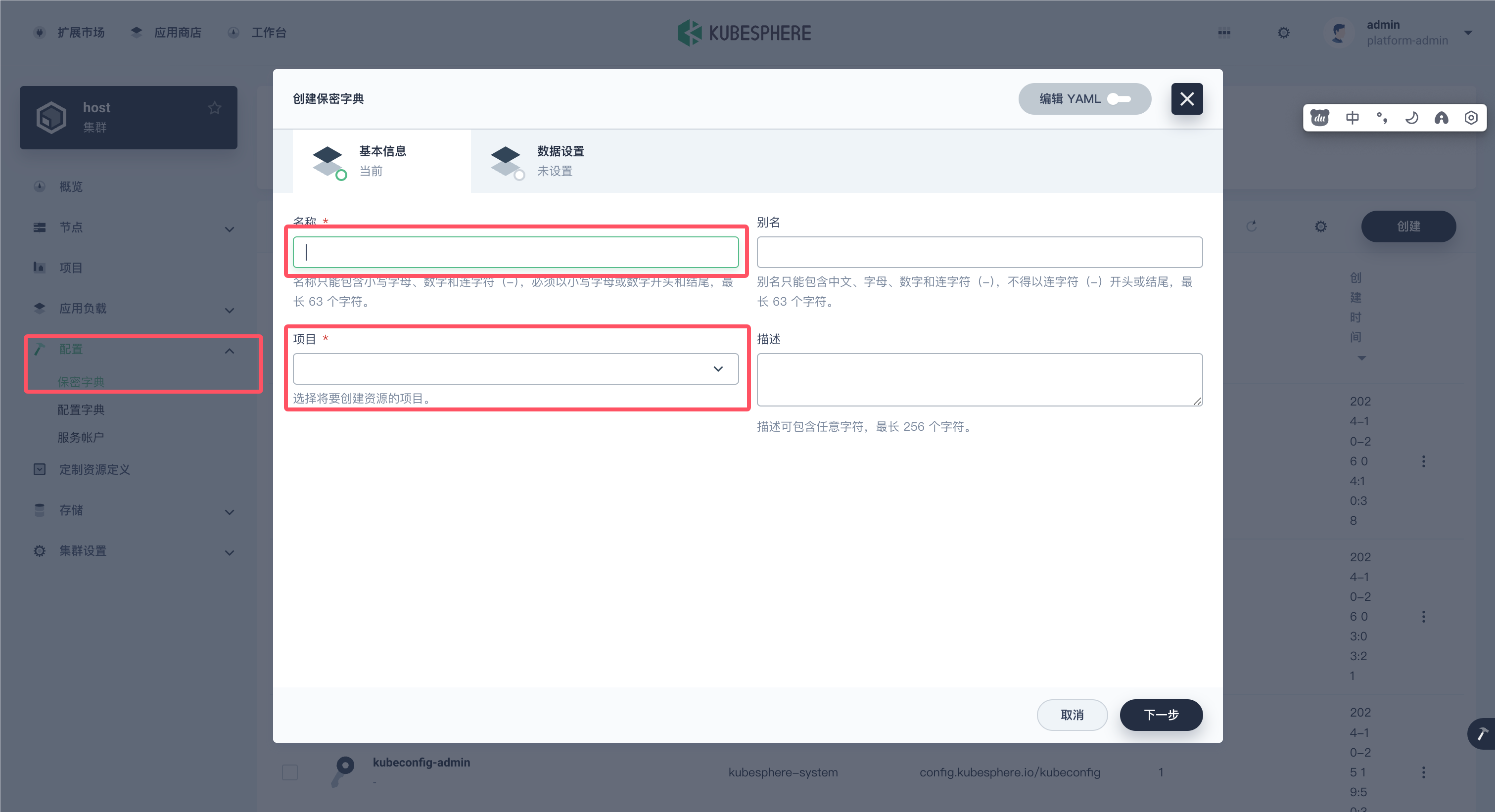Open the table column settings gear
1495x812 pixels.
point(1321,226)
